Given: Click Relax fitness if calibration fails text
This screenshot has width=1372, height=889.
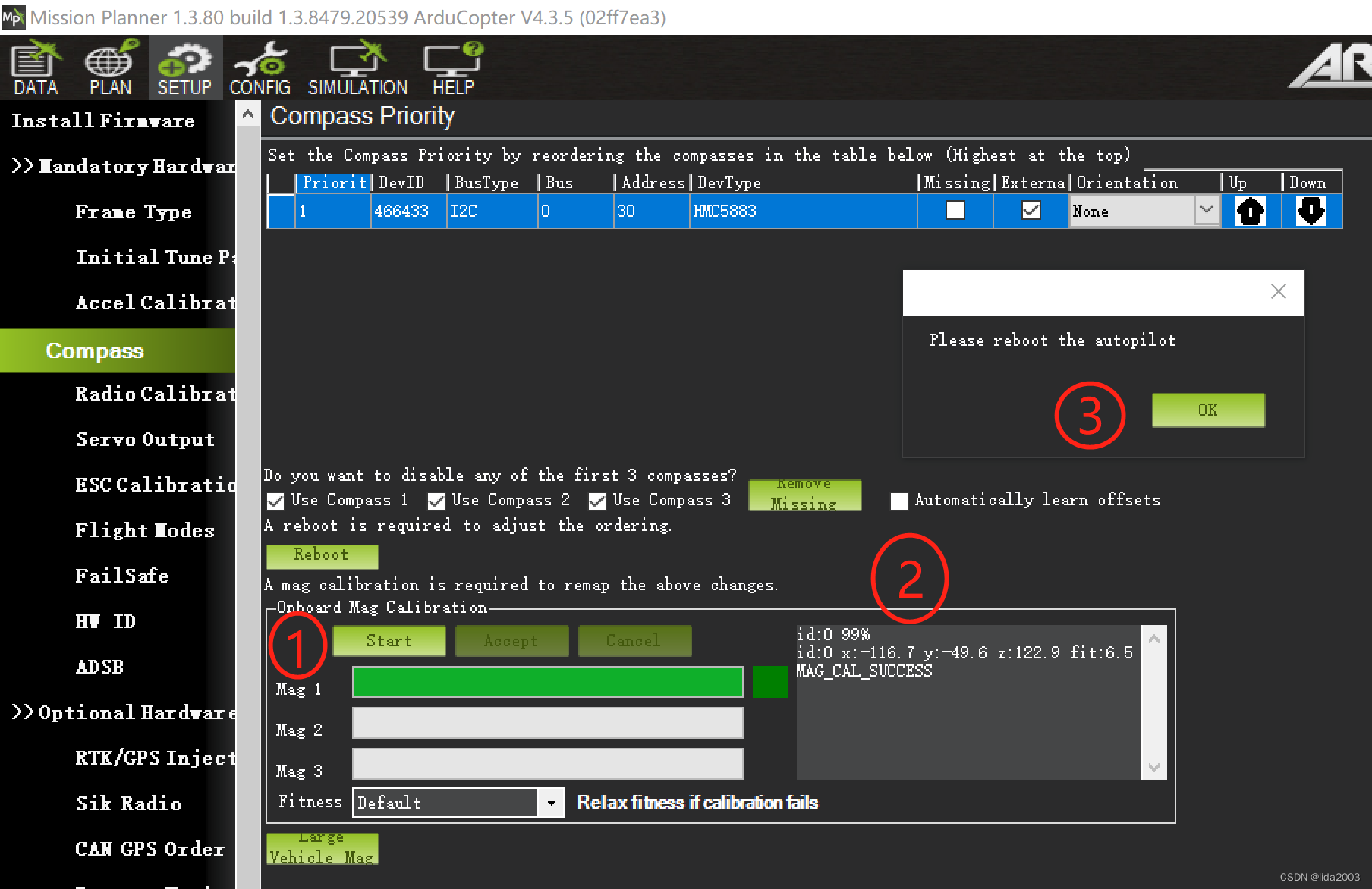Looking at the screenshot, I should (x=697, y=803).
